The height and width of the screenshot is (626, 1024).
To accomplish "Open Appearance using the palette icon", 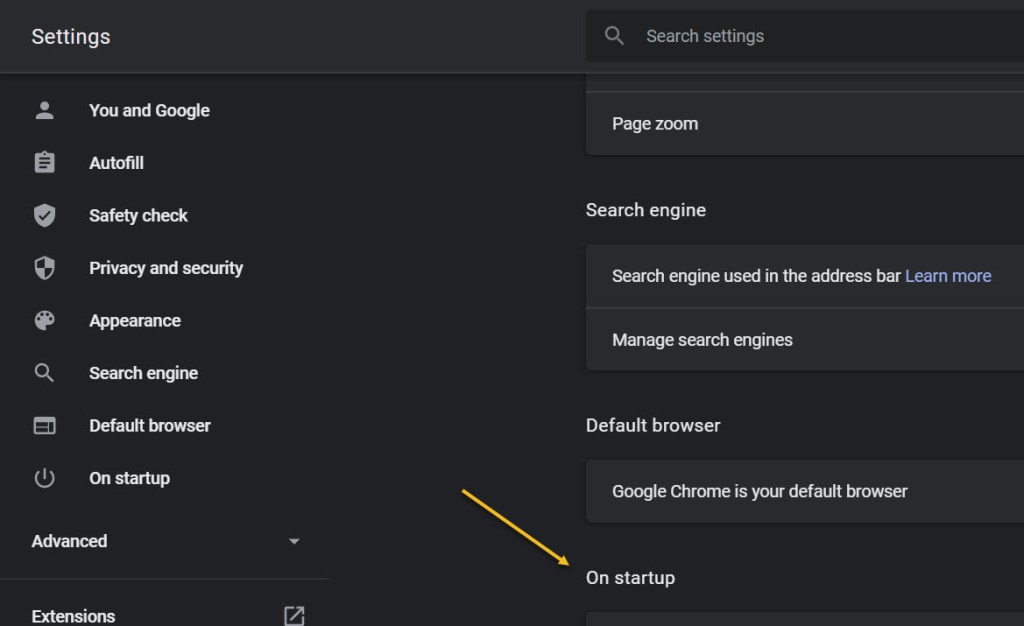I will point(44,321).
